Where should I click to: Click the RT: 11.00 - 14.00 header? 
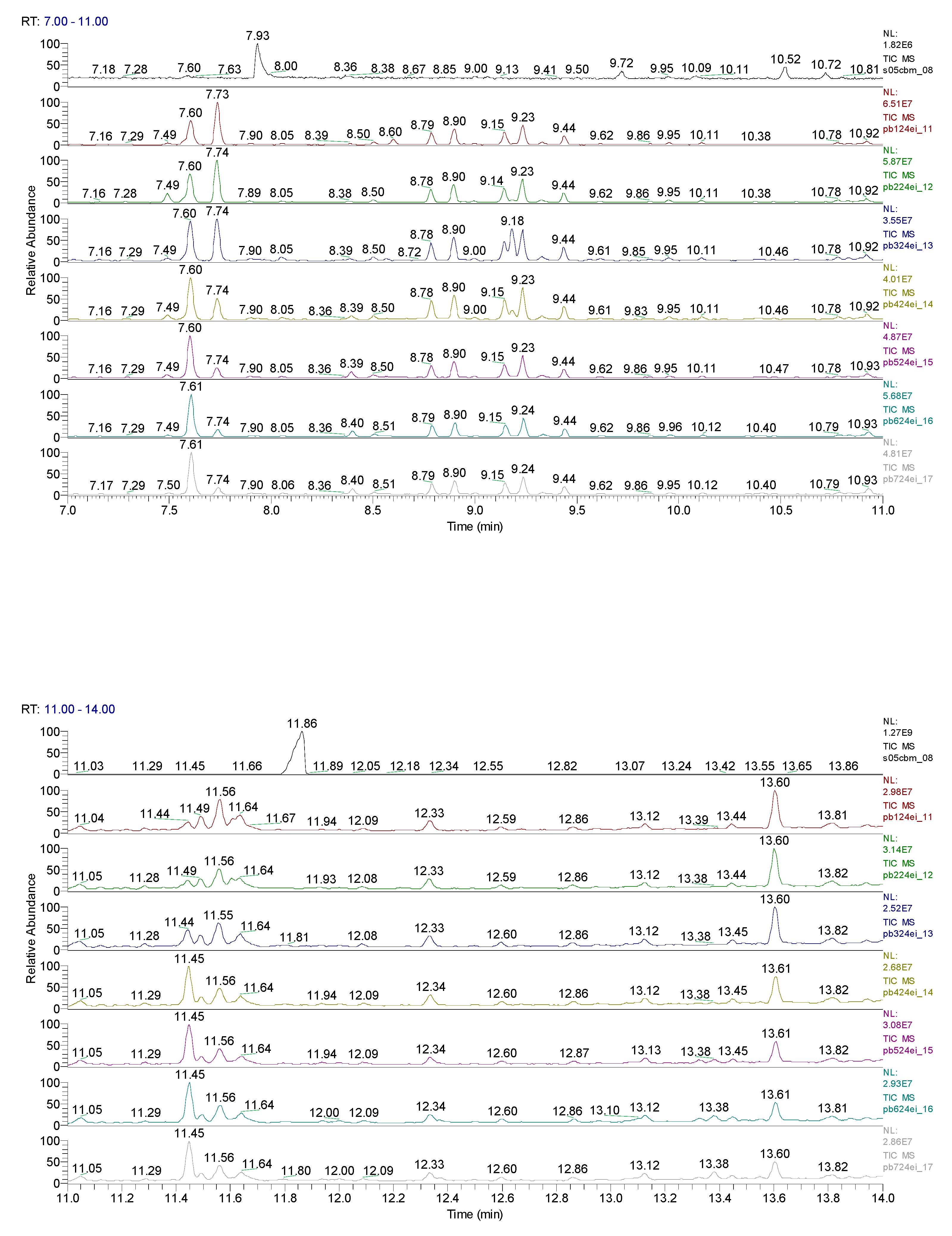[x=68, y=709]
